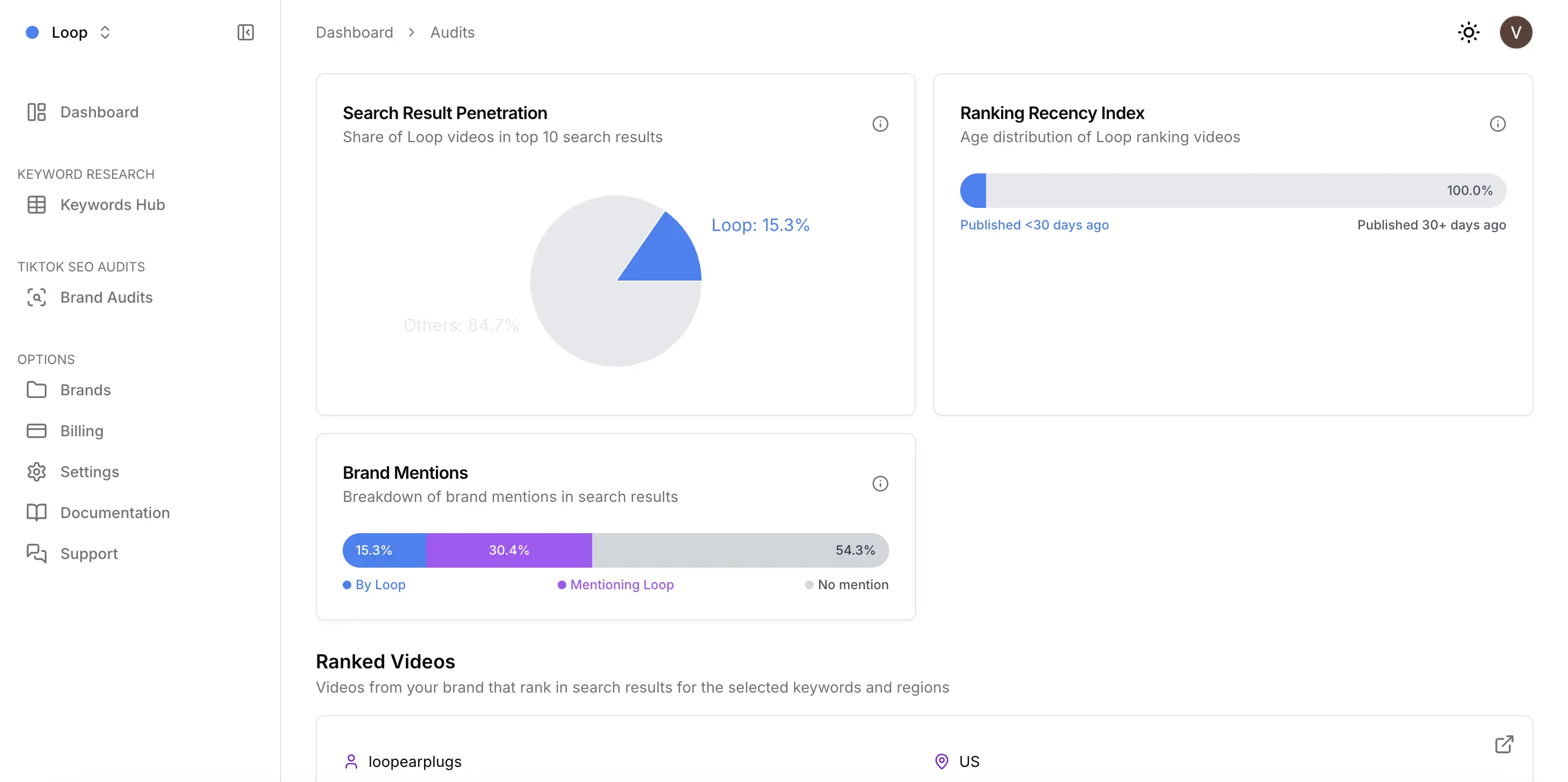
Task: Open the user avatar V menu
Action: click(1516, 32)
